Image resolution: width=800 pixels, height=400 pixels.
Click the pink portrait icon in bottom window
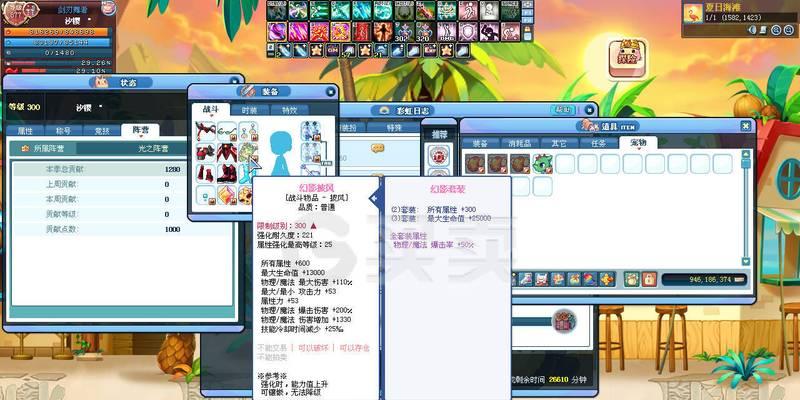pyautogui.click(x=564, y=321)
